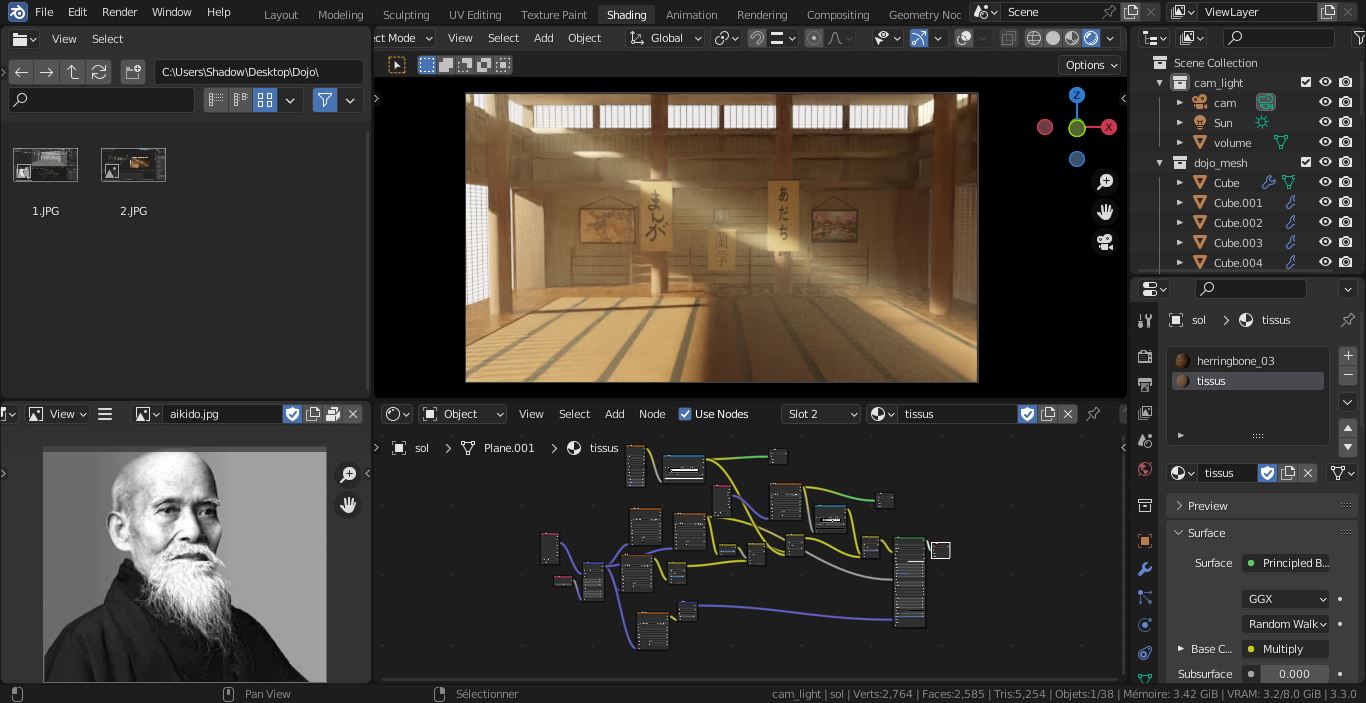The height and width of the screenshot is (703, 1366).
Task: Open the Render menu
Action: [x=119, y=12]
